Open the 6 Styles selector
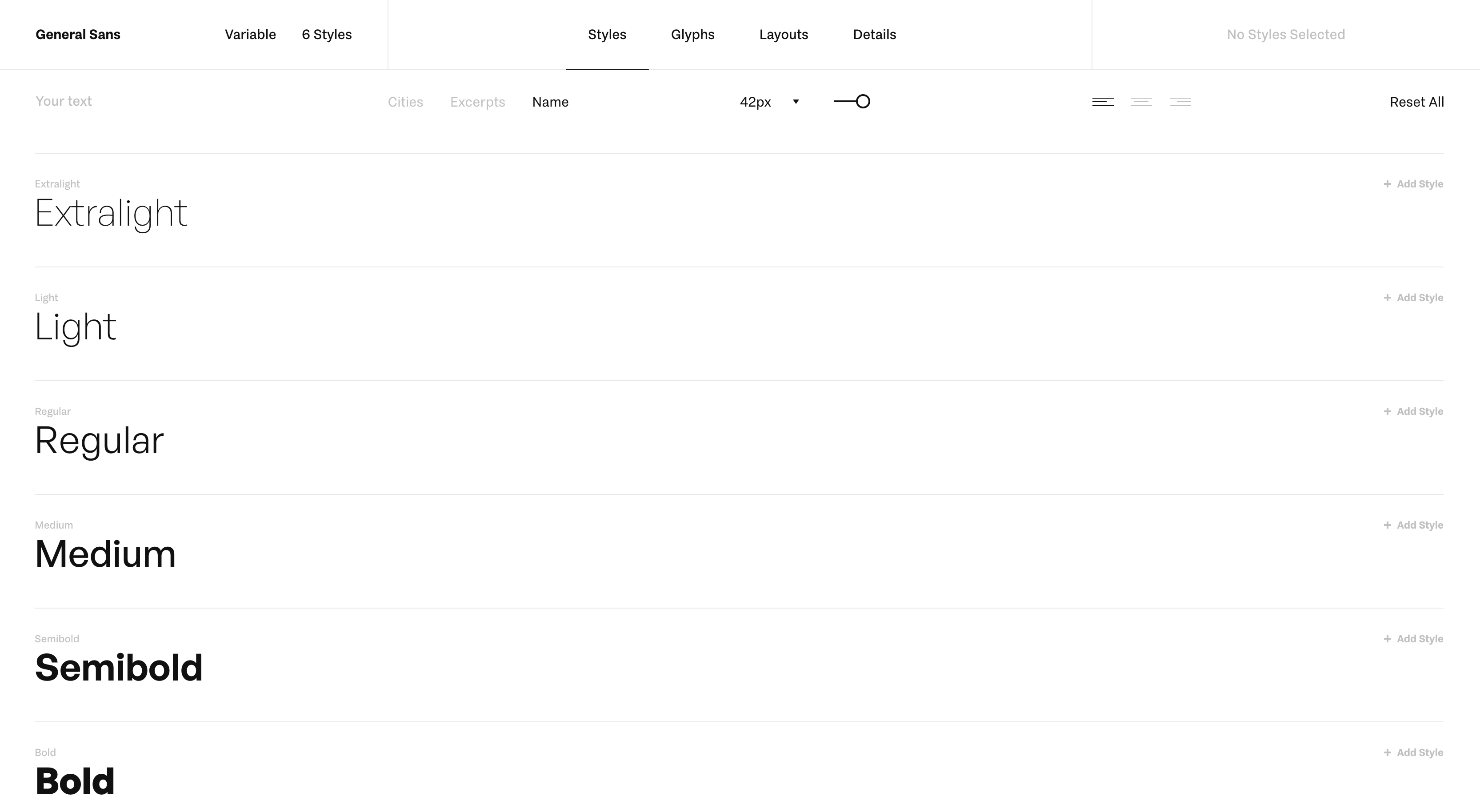Viewport: 1480px width, 812px height. pyautogui.click(x=326, y=35)
